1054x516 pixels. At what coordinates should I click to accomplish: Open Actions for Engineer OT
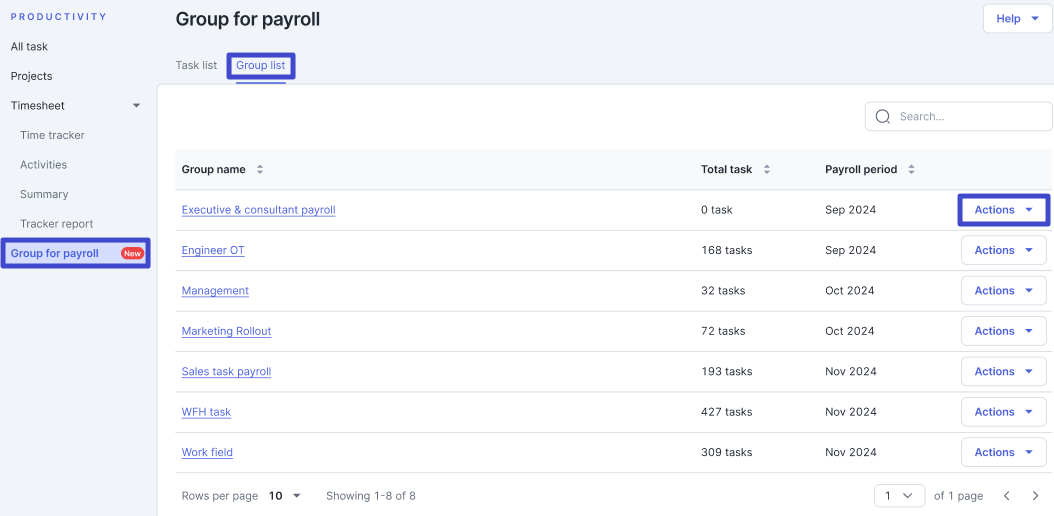point(1004,250)
